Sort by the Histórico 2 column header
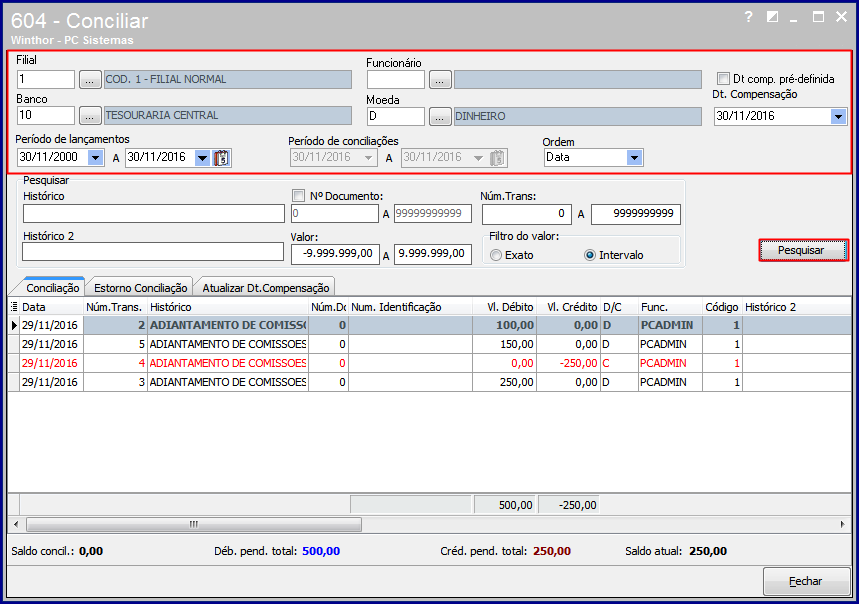Image resolution: width=859 pixels, height=604 pixels. click(797, 307)
